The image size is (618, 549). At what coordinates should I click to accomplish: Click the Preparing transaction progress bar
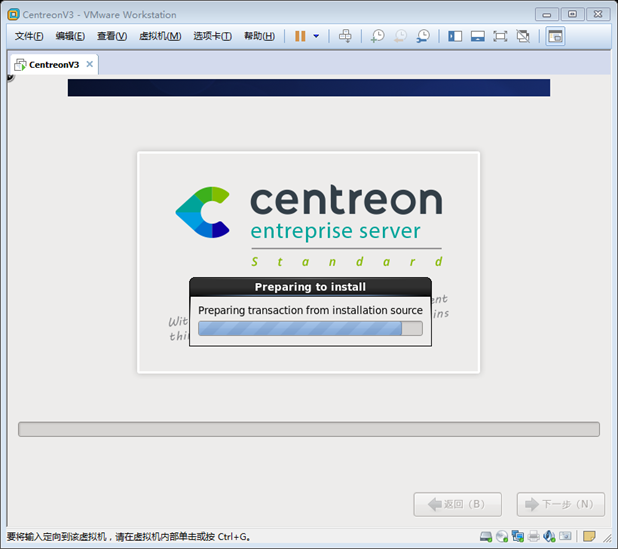(310, 328)
